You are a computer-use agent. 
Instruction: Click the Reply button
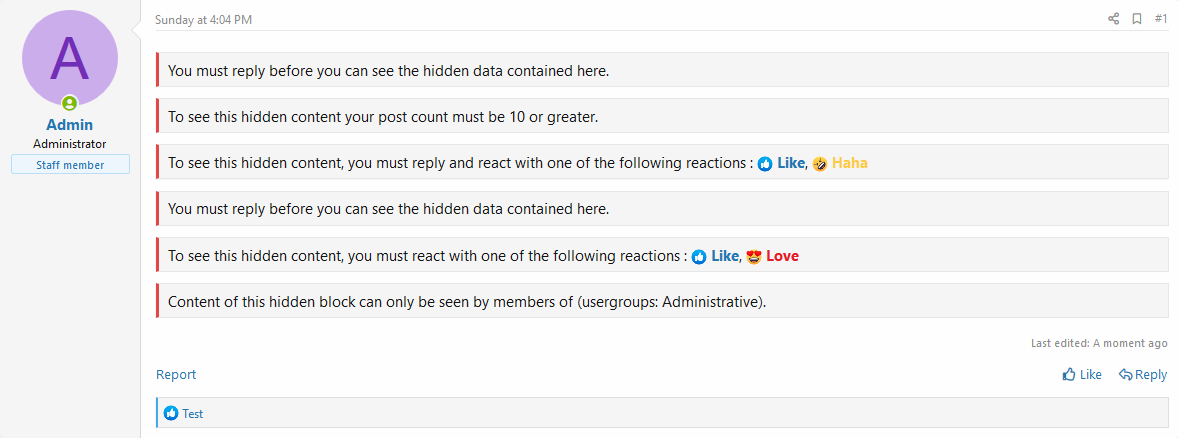[1143, 375]
